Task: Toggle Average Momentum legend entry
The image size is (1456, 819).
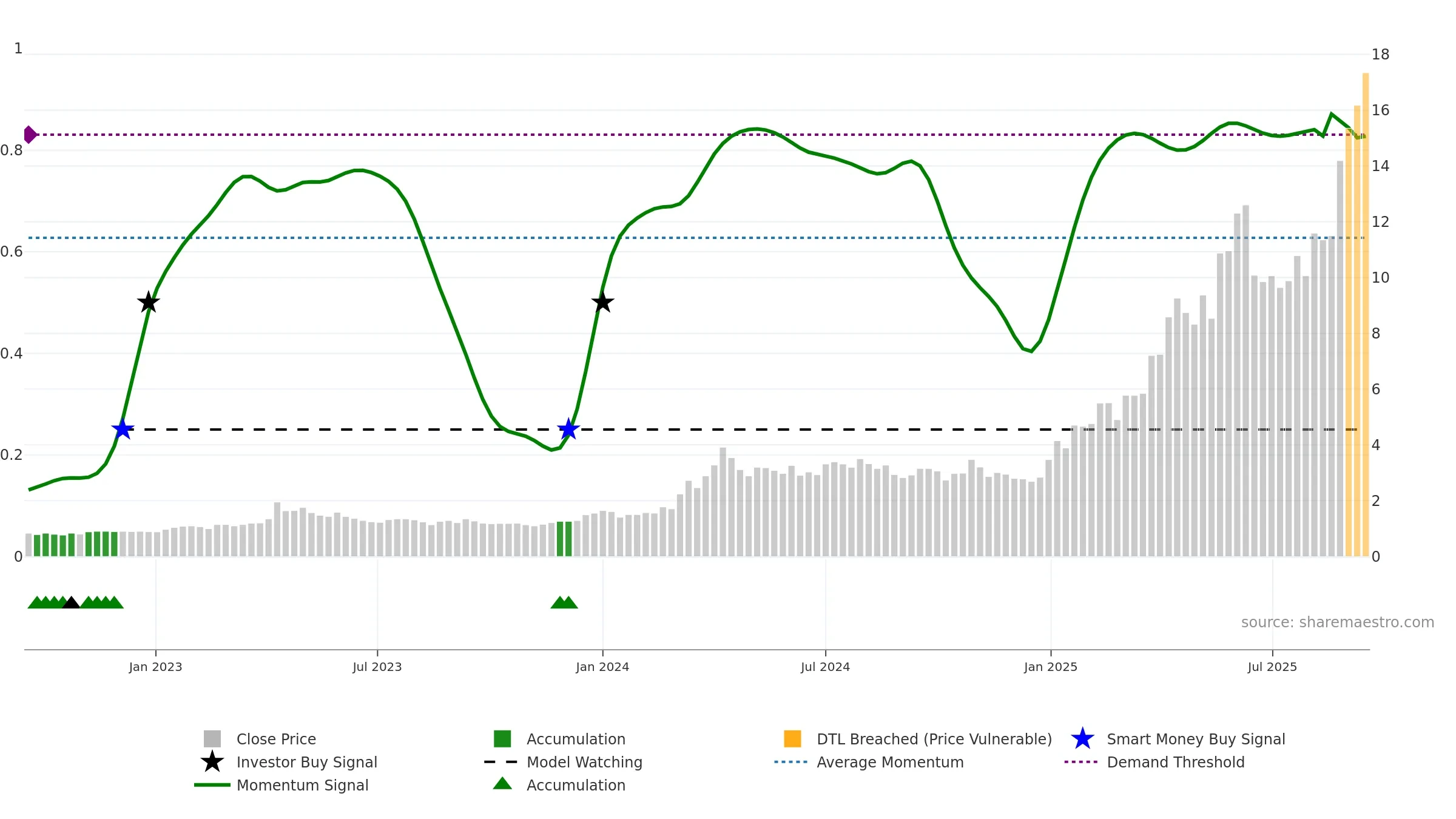Action: tap(869, 762)
